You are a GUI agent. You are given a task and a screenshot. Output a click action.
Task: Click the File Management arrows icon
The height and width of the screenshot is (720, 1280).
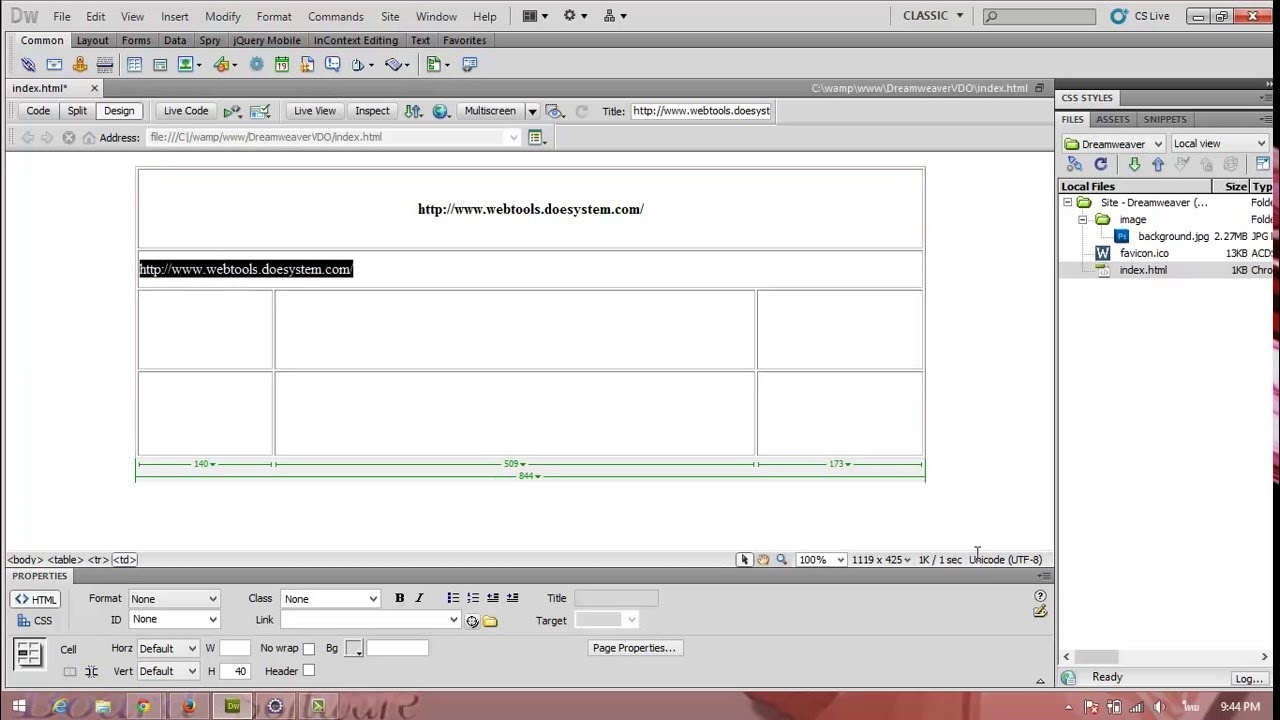point(413,111)
